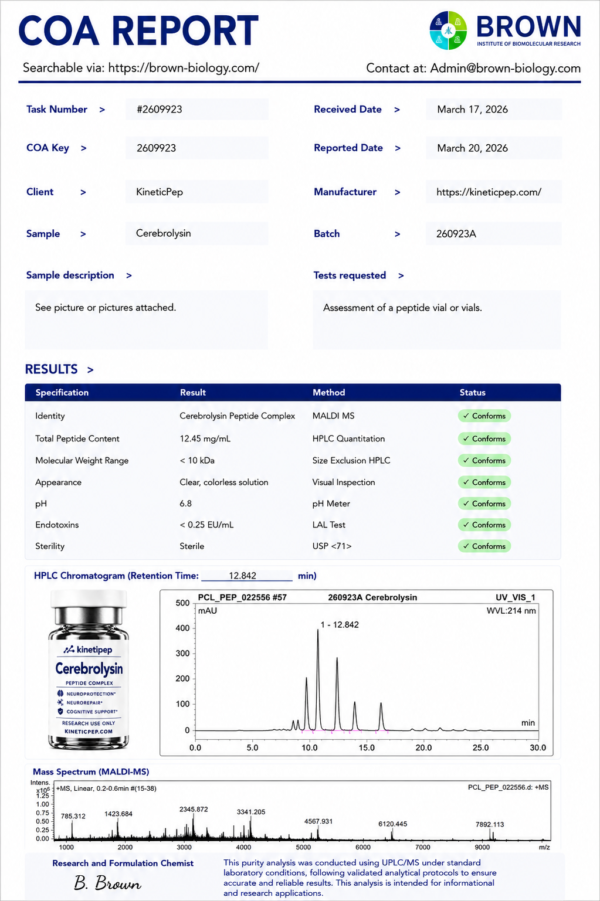The image size is (600, 901).
Task: Click the arrow next to Tests requested
Action: 401,275
